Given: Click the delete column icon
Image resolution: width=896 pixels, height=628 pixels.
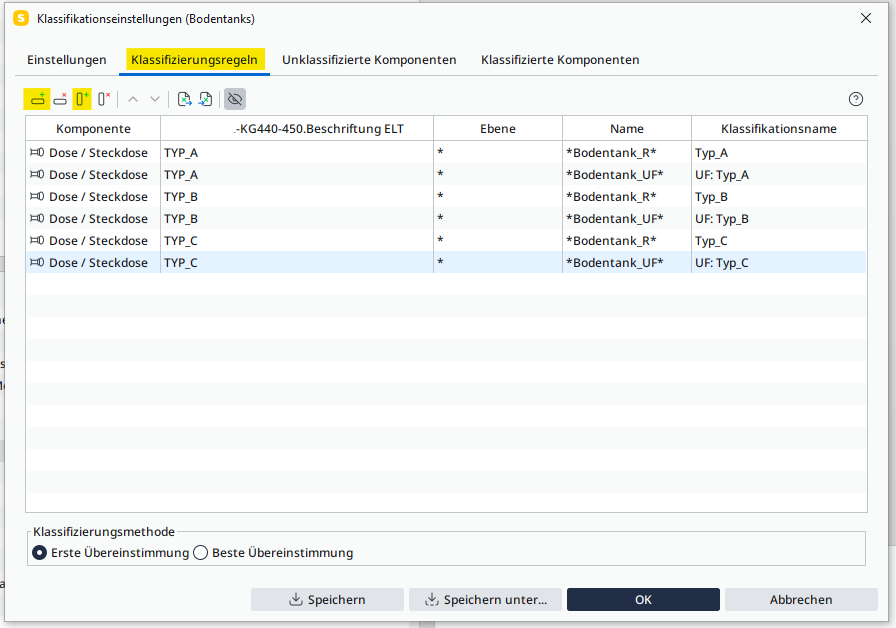Looking at the screenshot, I should tap(104, 99).
